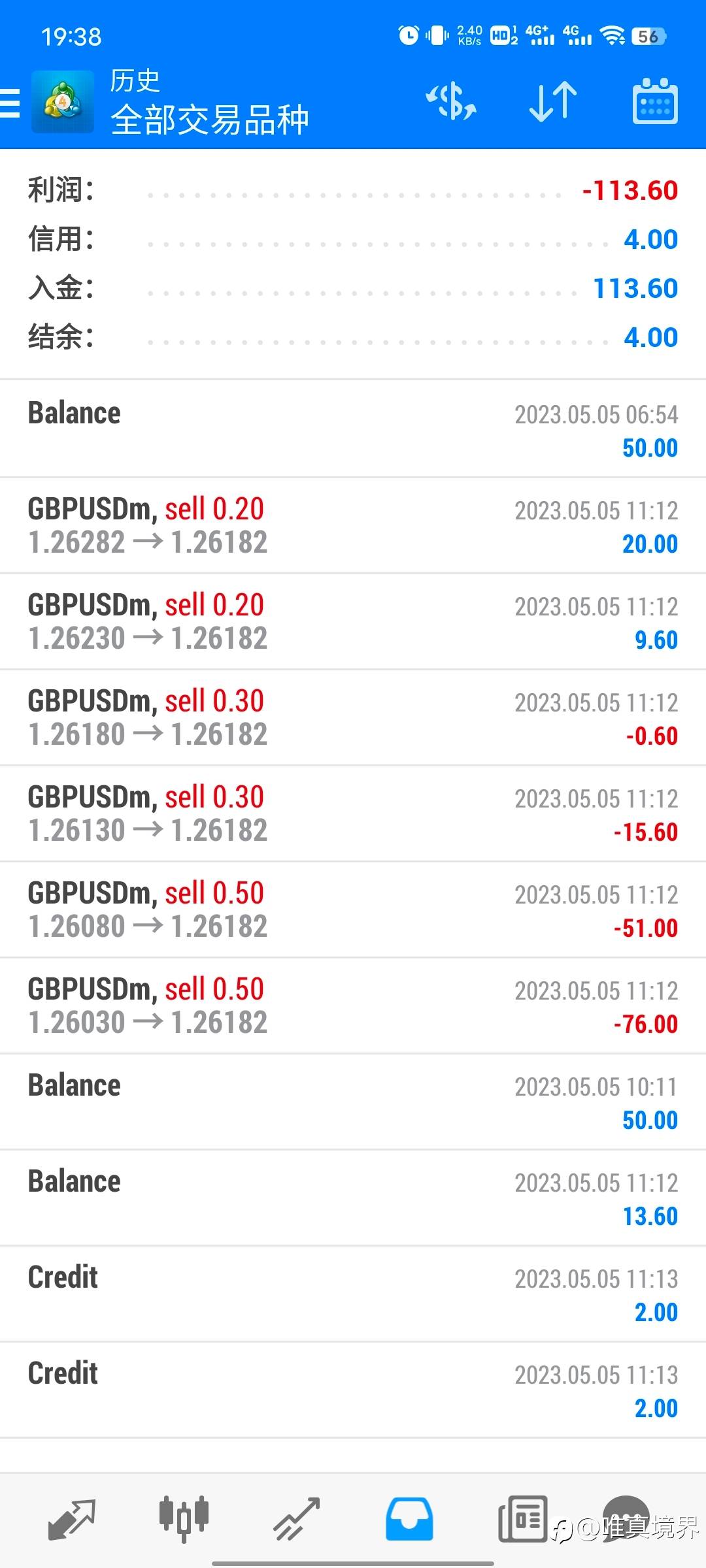Open the symbol filter dollar icon
The image size is (706, 1568).
click(451, 103)
